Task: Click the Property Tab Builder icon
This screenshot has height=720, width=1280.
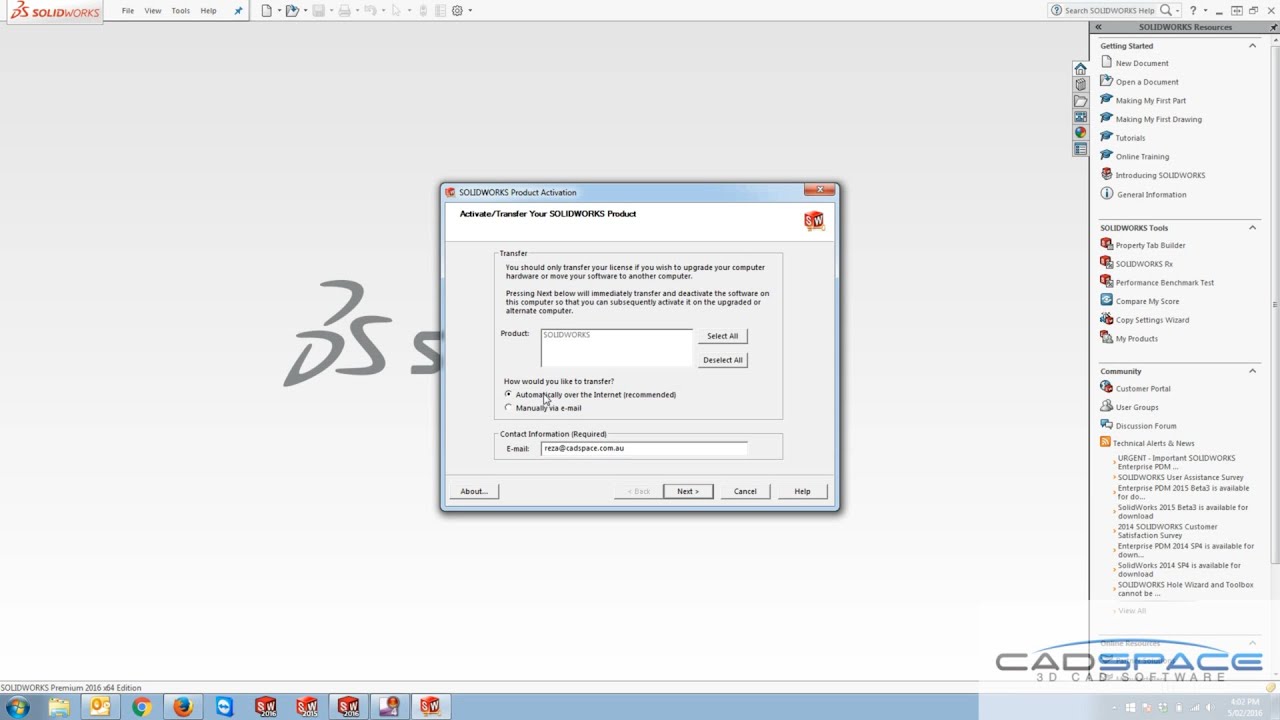Action: 1106,244
